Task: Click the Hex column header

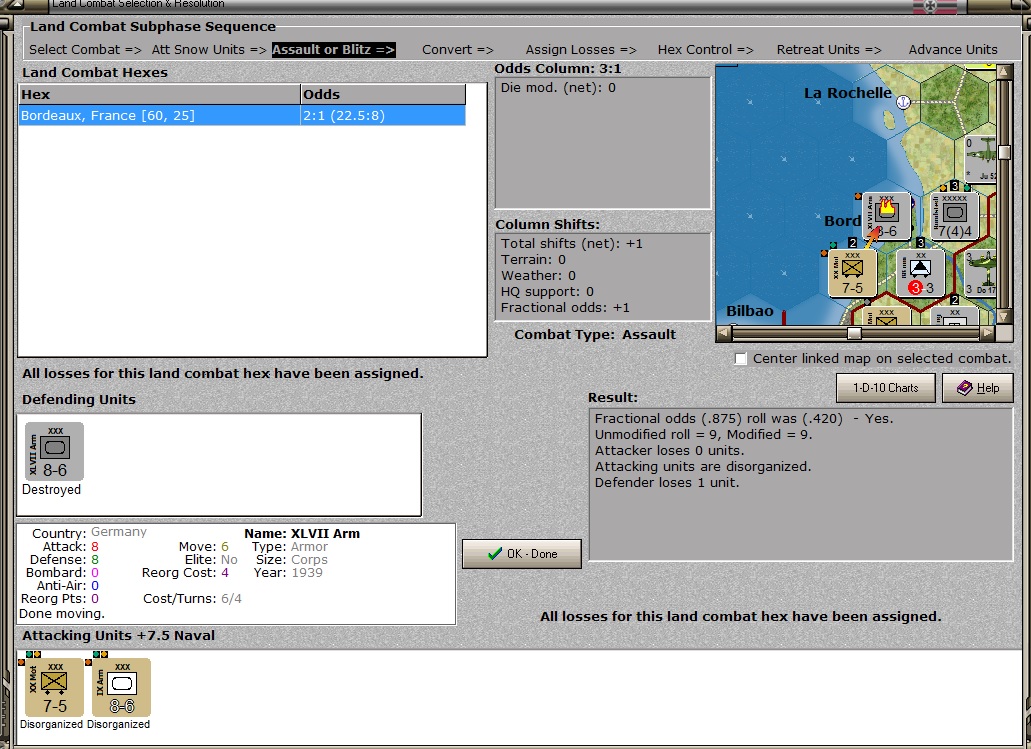Action: click(159, 95)
